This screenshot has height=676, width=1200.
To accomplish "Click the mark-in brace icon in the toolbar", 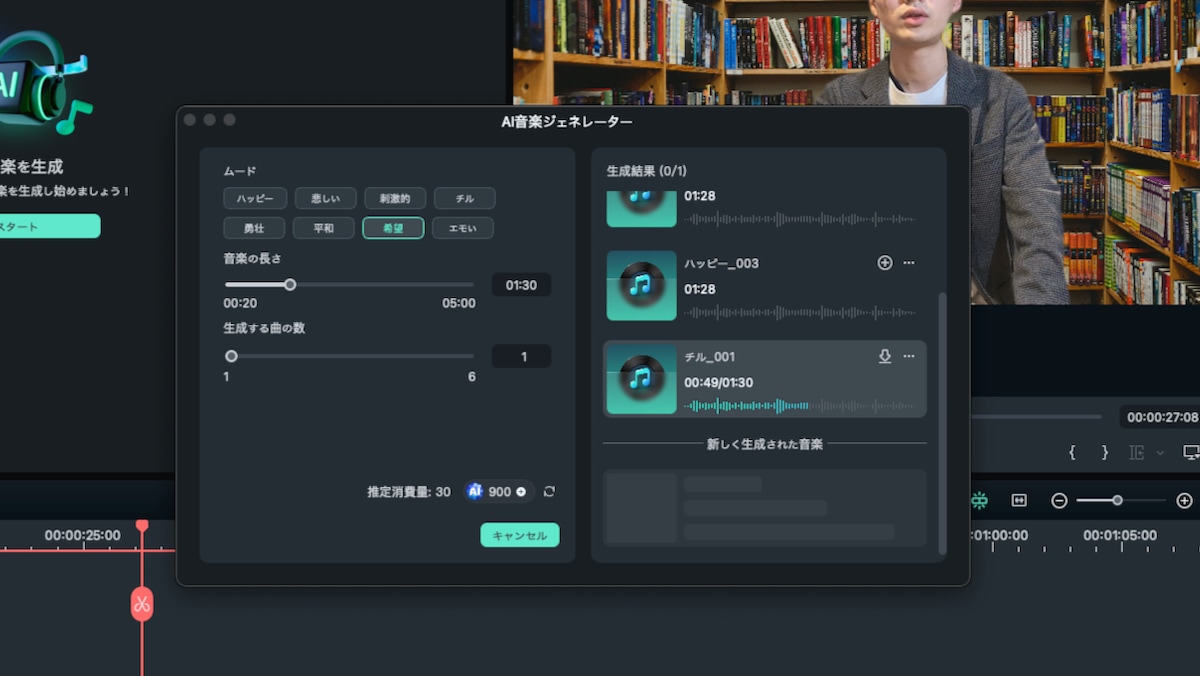I will (1072, 452).
